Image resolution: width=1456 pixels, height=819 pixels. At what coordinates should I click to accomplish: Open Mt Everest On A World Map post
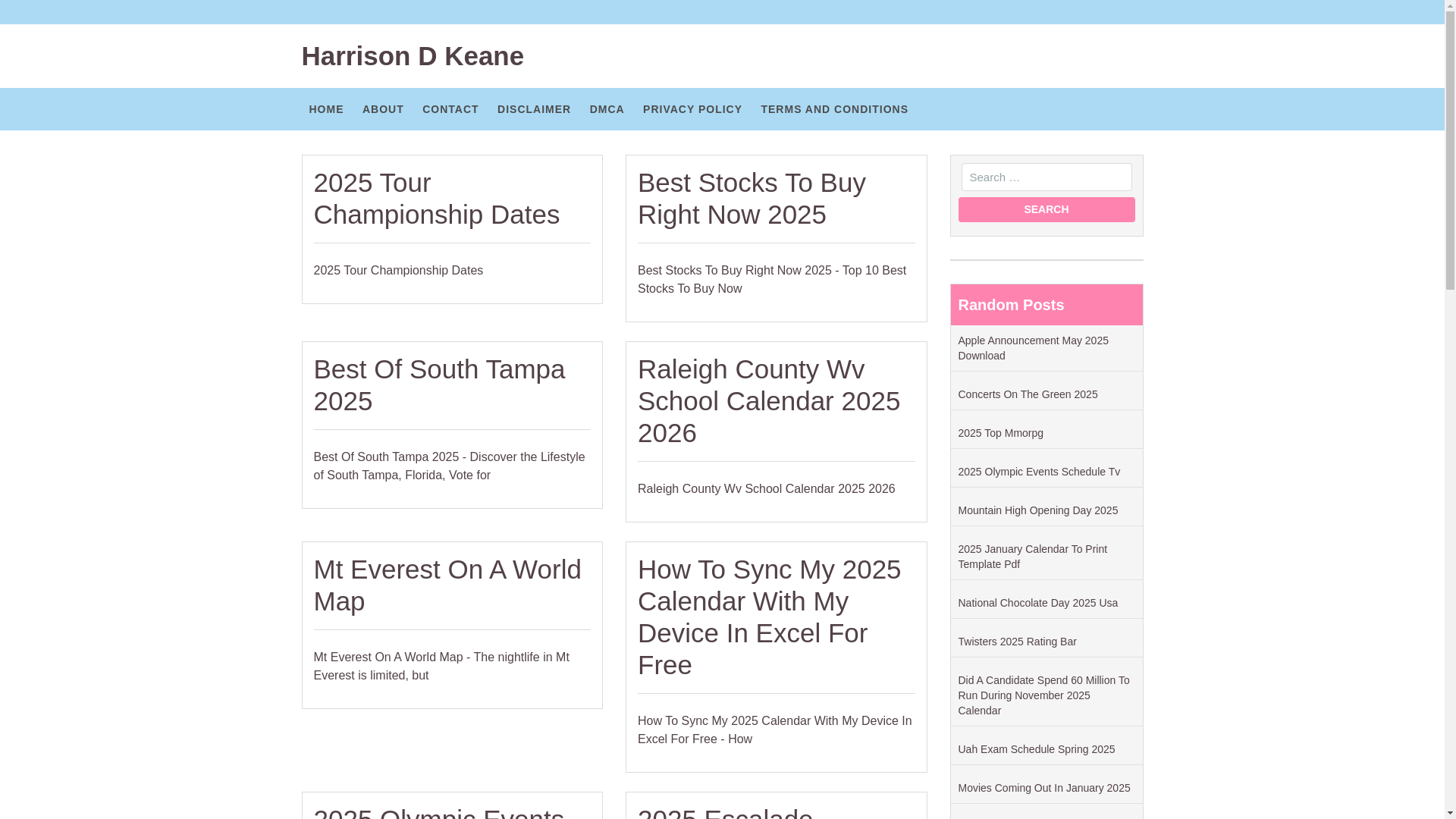[x=447, y=585]
